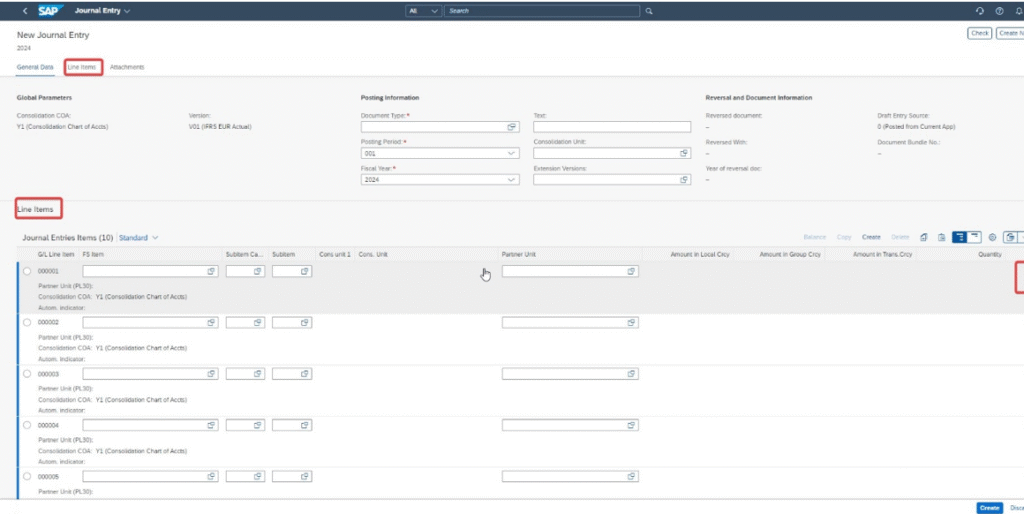Image resolution: width=1024 pixels, height=514 pixels.
Task: Click the Amount in Local Crcy column header
Action: [x=699, y=254]
